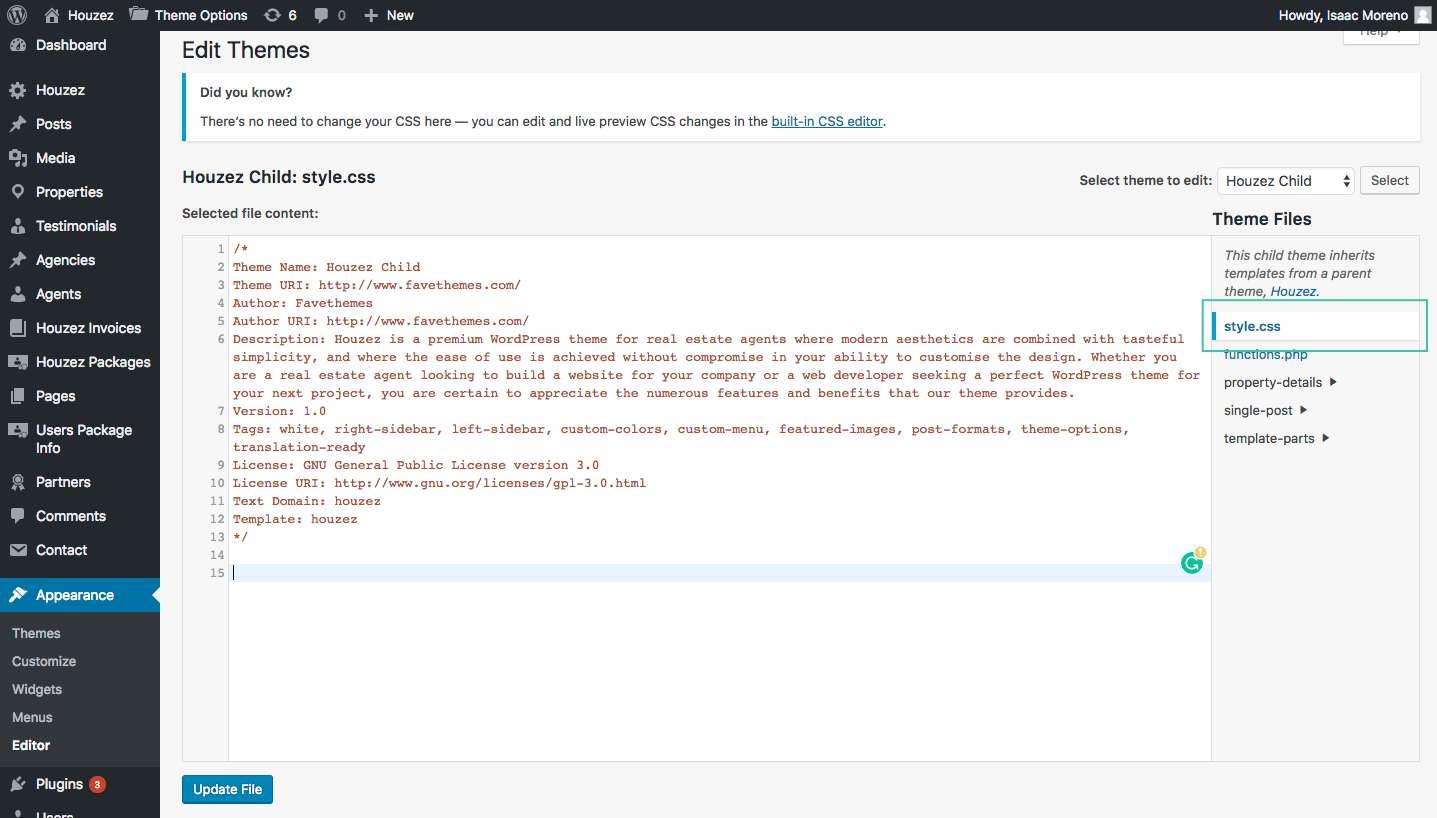Image resolution: width=1437 pixels, height=818 pixels.
Task: Click the Update File button
Action: point(228,789)
